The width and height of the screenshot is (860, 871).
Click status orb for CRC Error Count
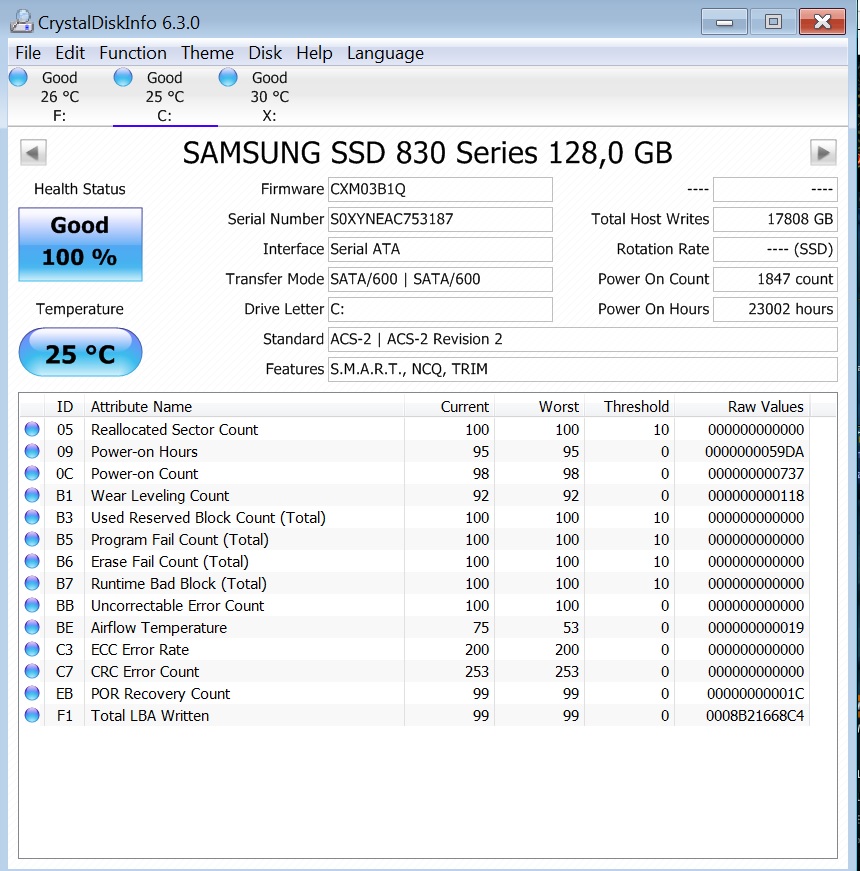tap(32, 671)
